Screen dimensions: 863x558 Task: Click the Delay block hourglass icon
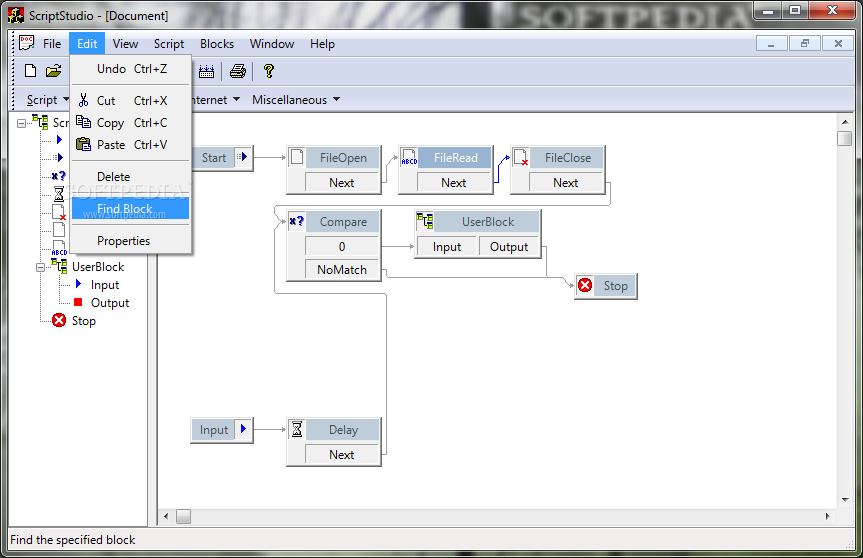[x=297, y=429]
